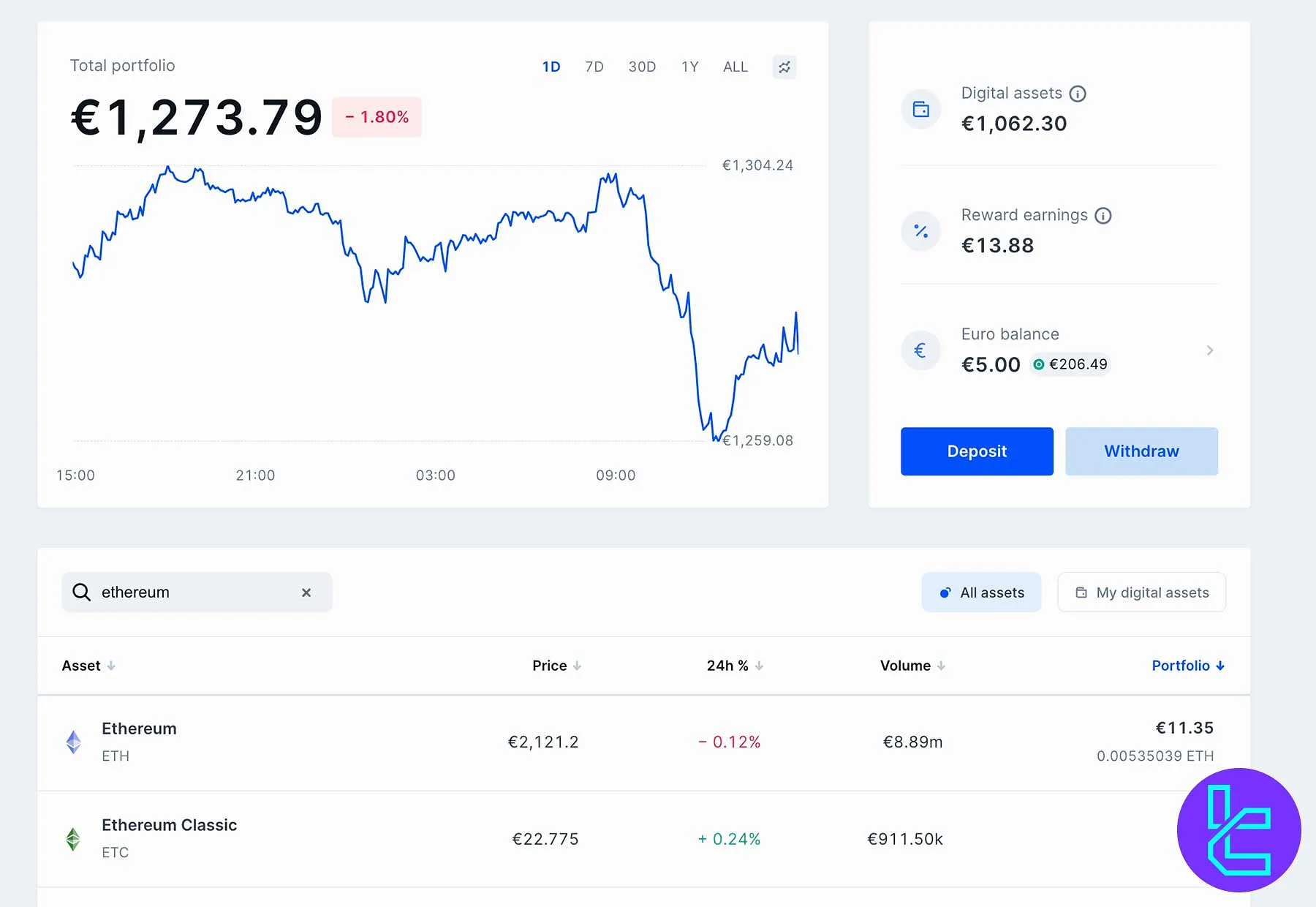Image resolution: width=1316 pixels, height=907 pixels.
Task: Expand the Euro balance details chevron
Action: point(1210,350)
